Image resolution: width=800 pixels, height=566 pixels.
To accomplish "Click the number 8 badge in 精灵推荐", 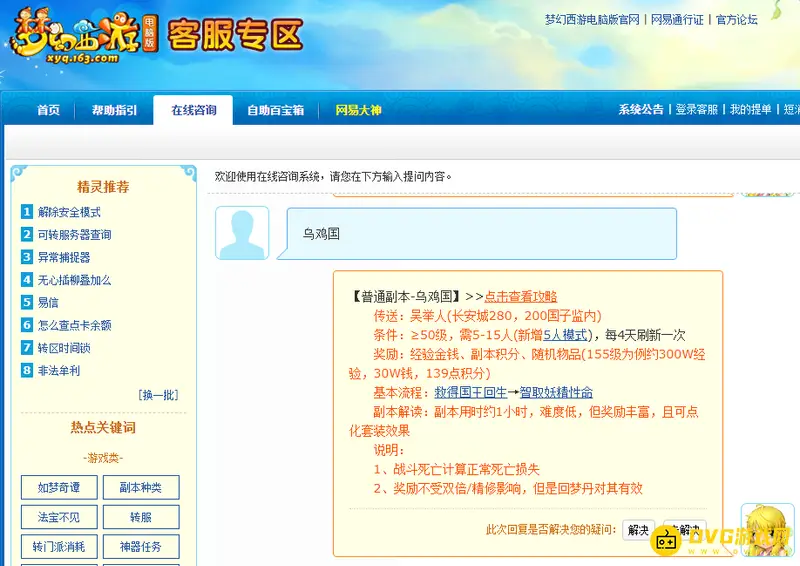I will [27, 370].
